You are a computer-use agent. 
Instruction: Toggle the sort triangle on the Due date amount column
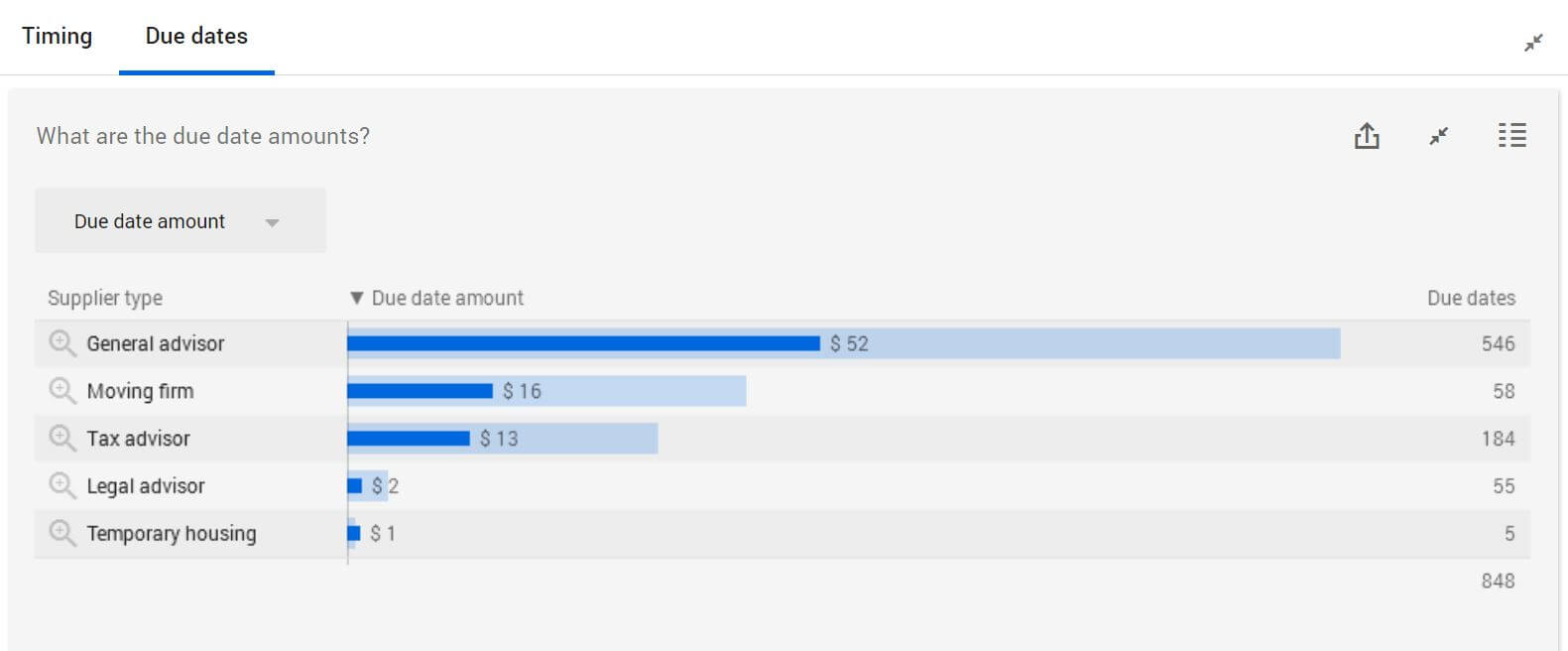(x=356, y=298)
